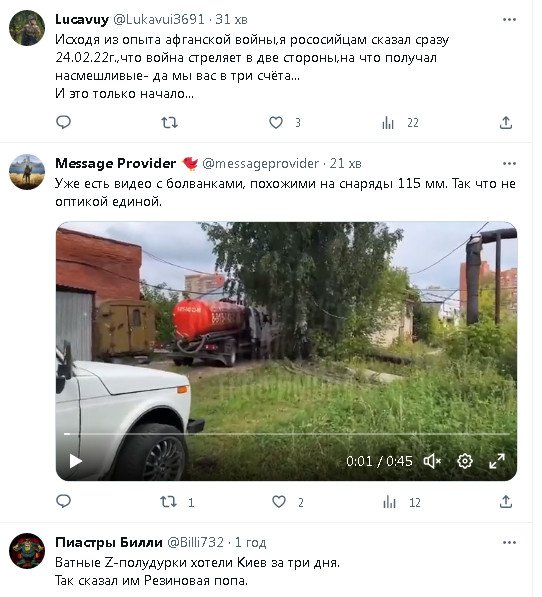This screenshot has width=542, height=597.
Task: Unmute the video sound
Action: pyautogui.click(x=432, y=461)
